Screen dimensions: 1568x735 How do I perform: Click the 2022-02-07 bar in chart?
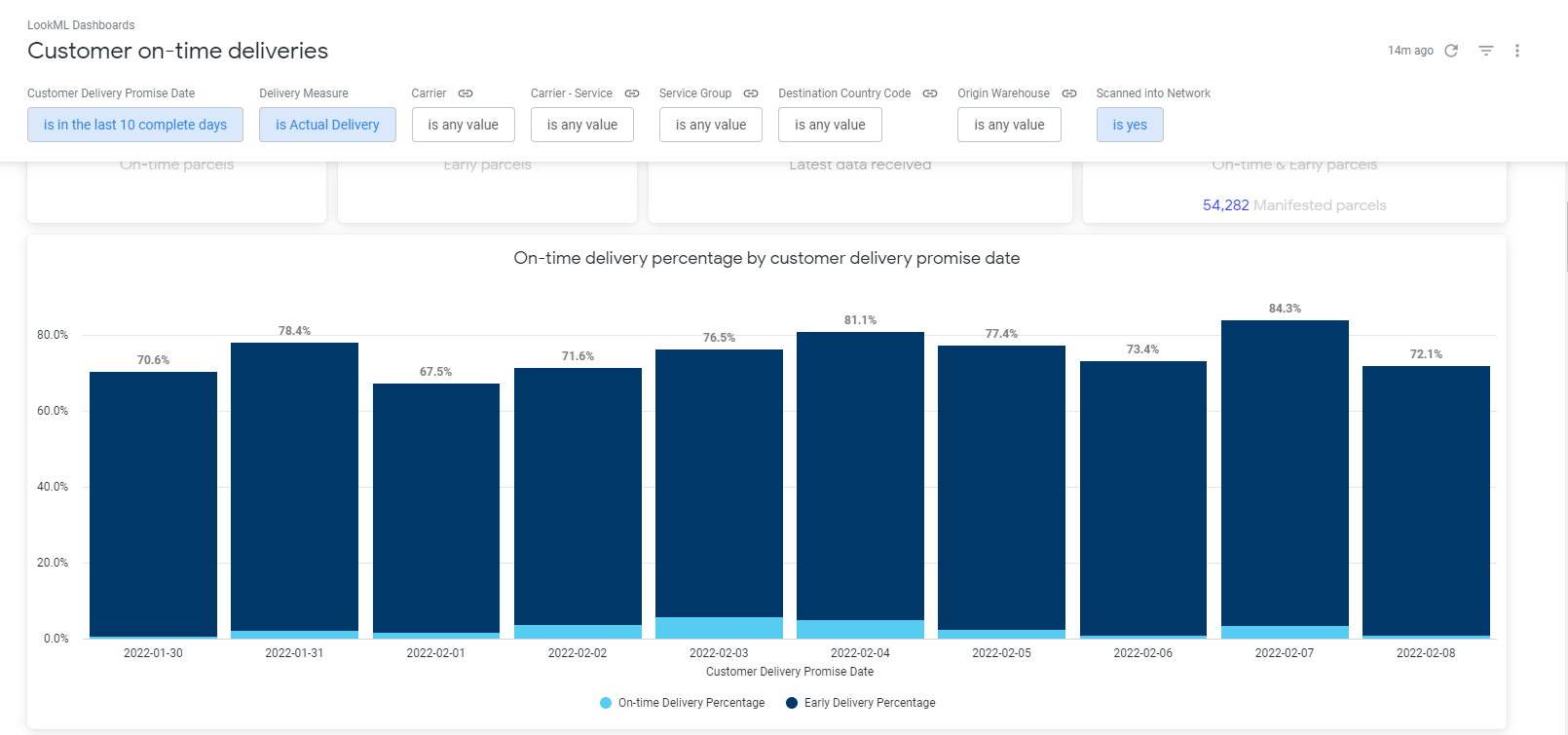(1284, 477)
